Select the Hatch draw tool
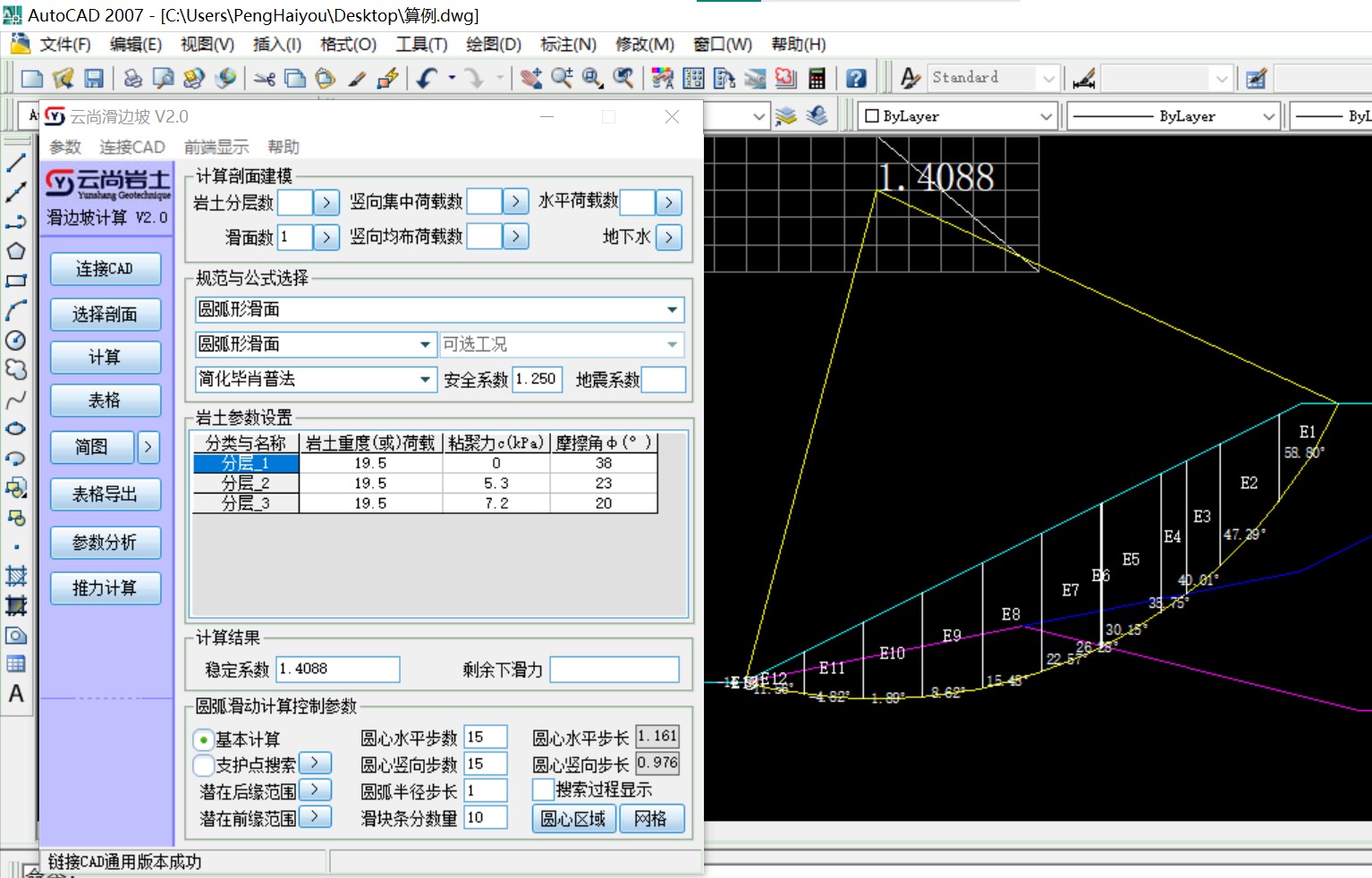The image size is (1372, 878). point(16,576)
